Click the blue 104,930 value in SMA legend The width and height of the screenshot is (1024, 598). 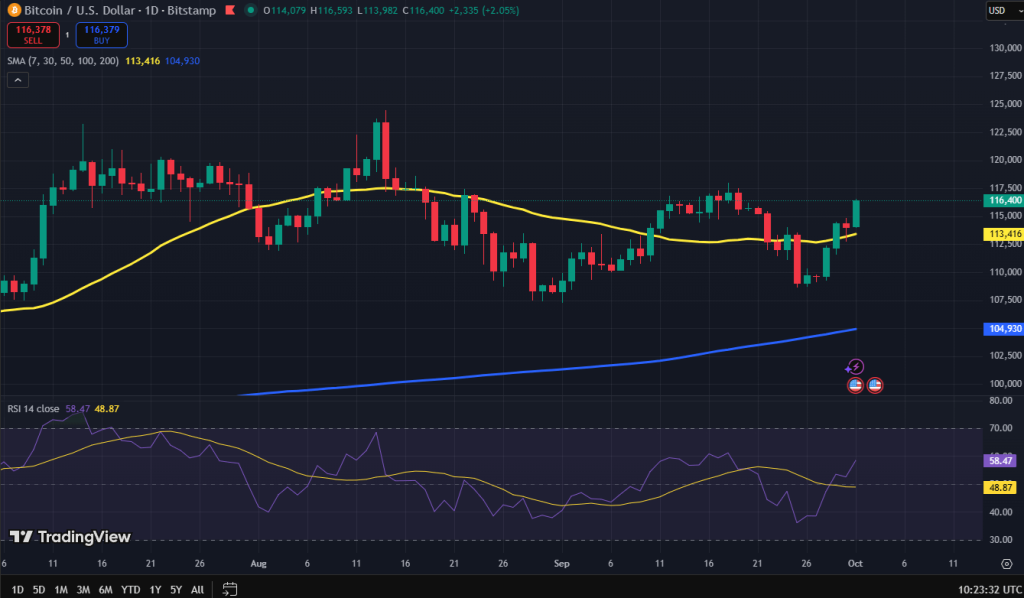point(182,61)
